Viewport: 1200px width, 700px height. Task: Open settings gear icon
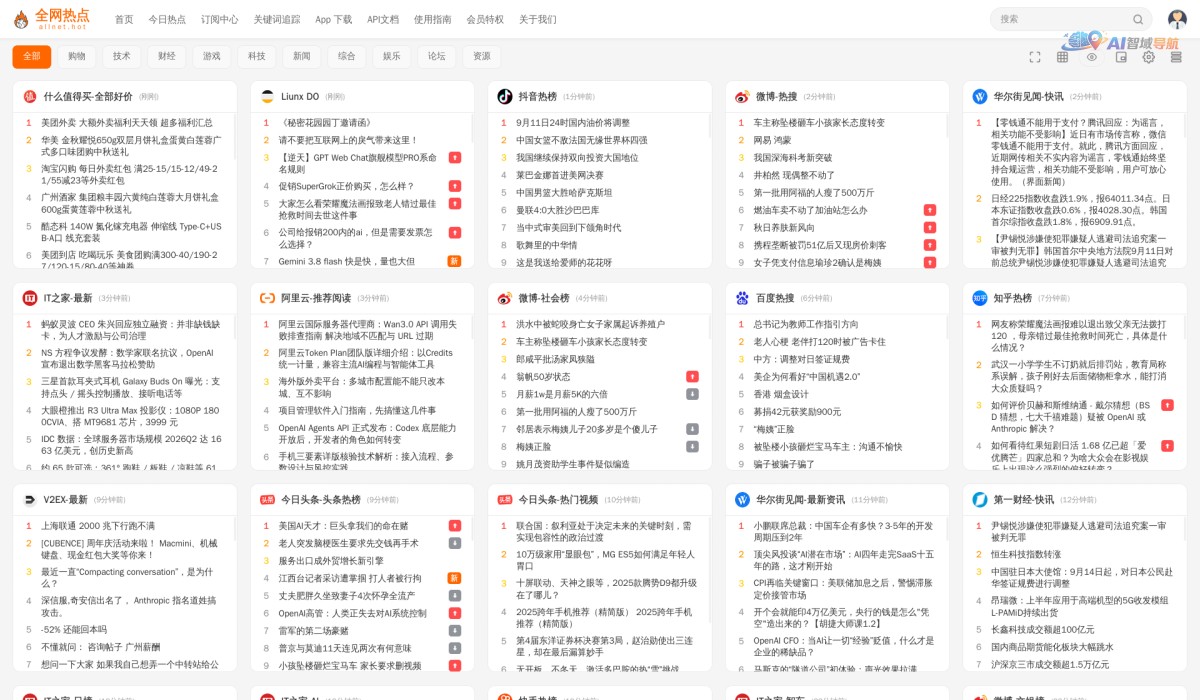coord(1149,57)
